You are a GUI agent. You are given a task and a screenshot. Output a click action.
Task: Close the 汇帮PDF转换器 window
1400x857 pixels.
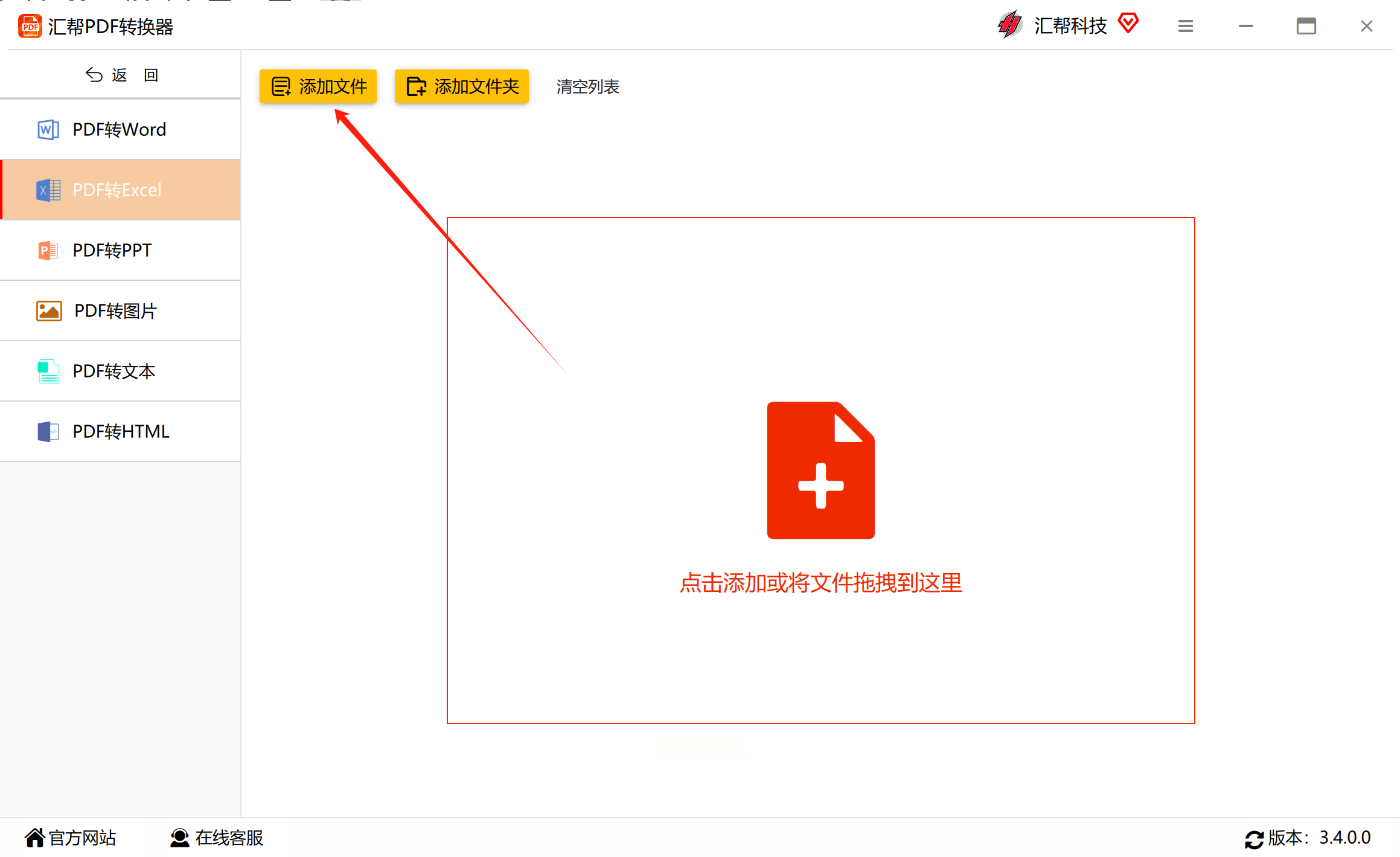coord(1367,26)
